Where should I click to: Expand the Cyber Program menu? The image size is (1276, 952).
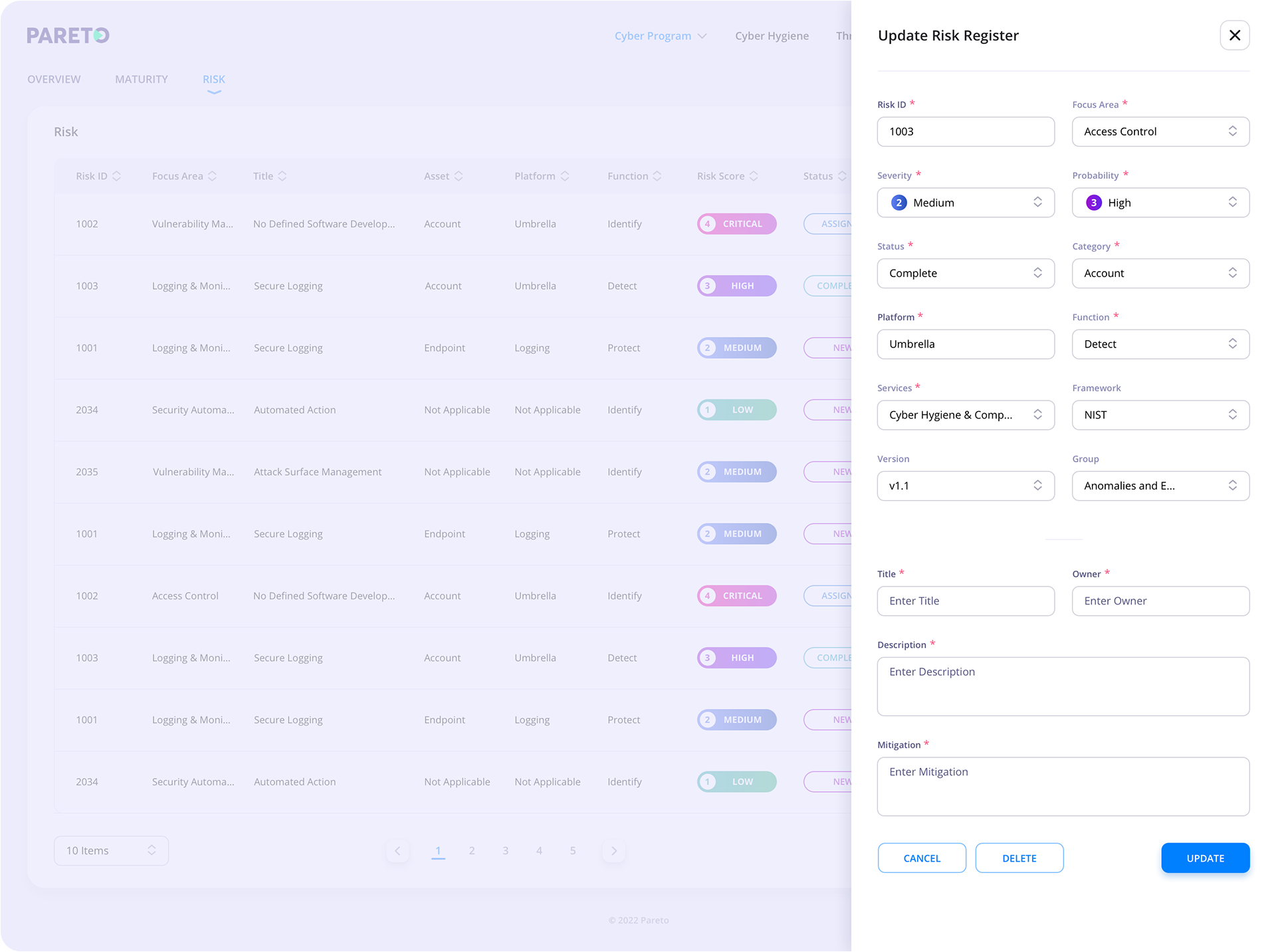(x=660, y=36)
